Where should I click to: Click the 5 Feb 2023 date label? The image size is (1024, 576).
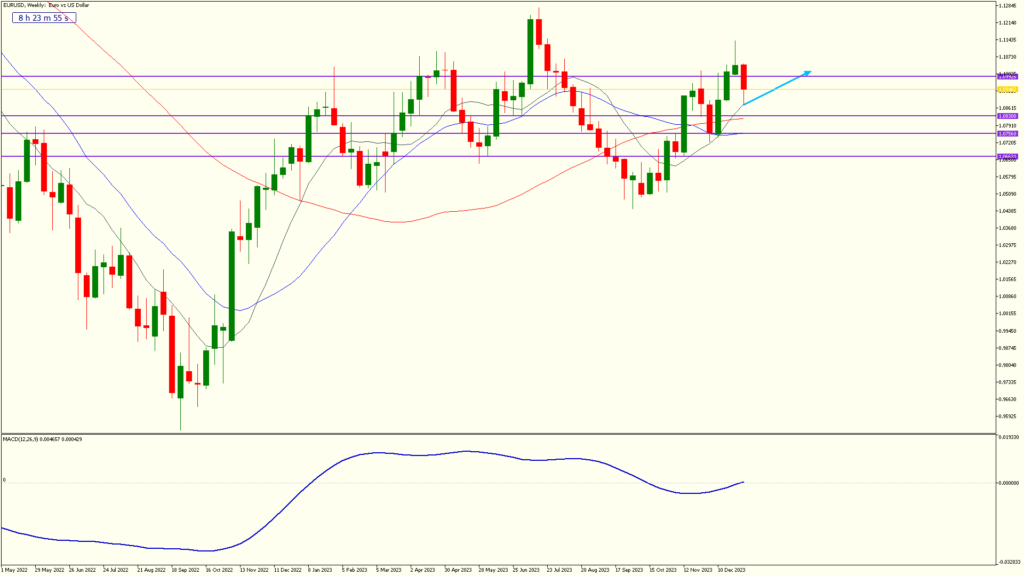click(x=355, y=569)
